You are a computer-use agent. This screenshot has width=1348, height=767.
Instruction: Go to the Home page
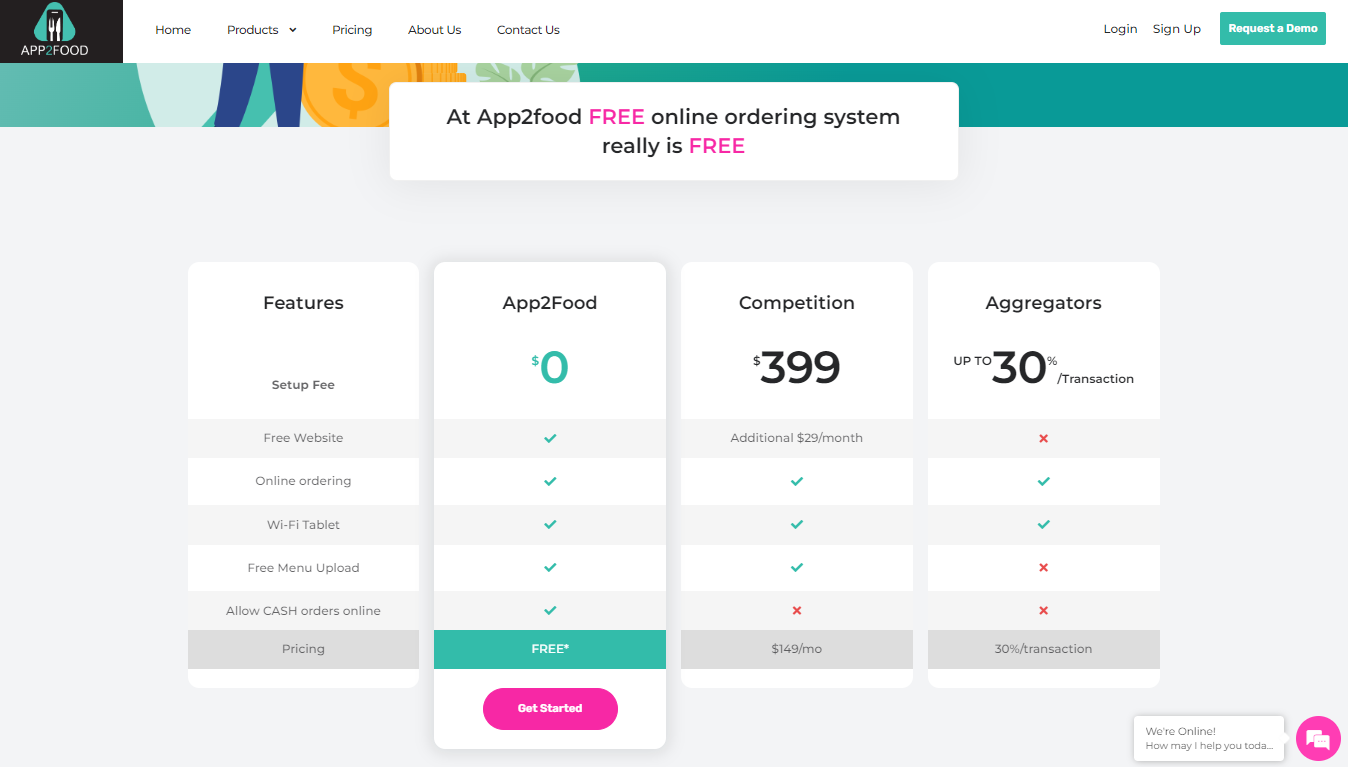point(173,30)
